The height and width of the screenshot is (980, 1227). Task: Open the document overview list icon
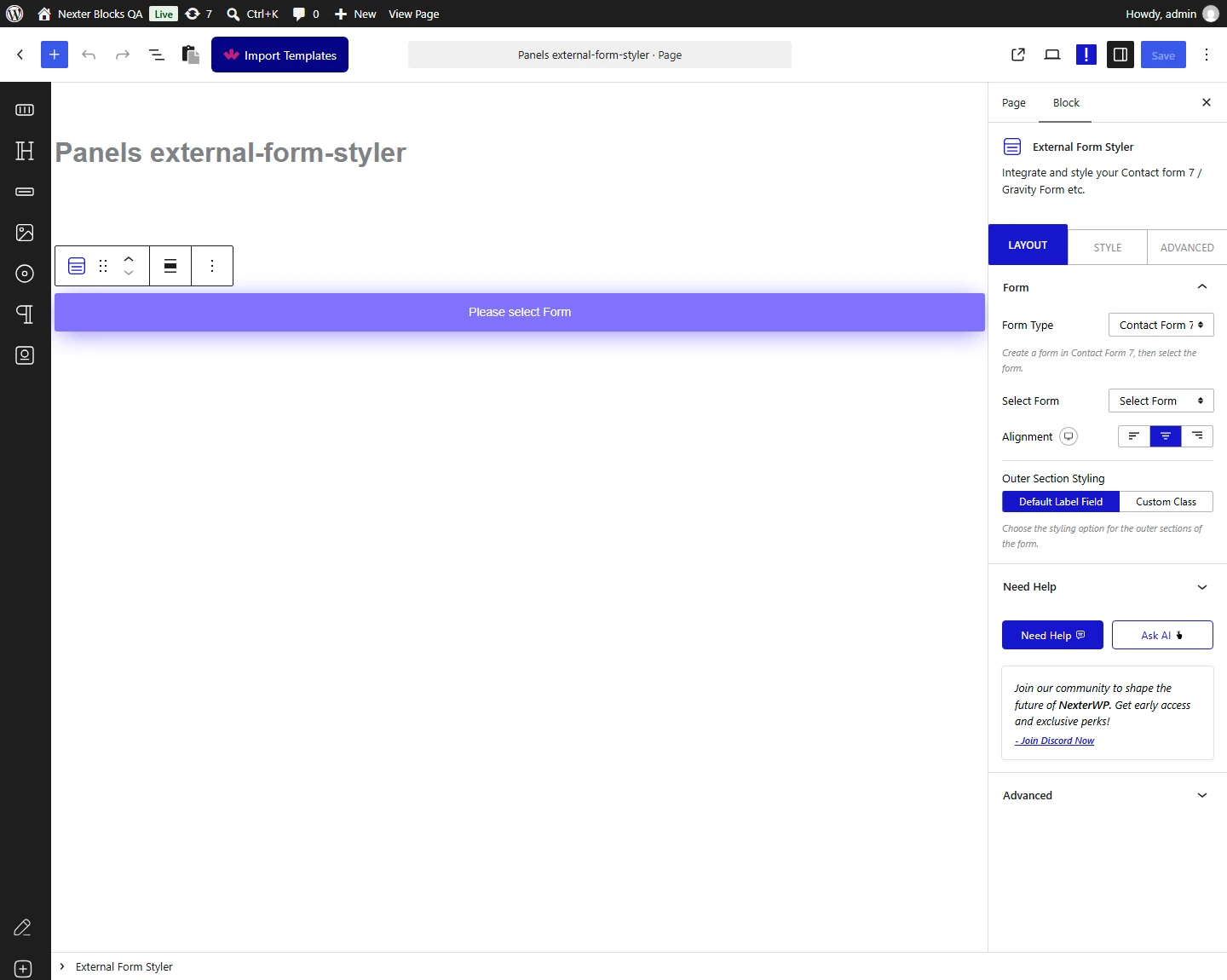tap(157, 55)
